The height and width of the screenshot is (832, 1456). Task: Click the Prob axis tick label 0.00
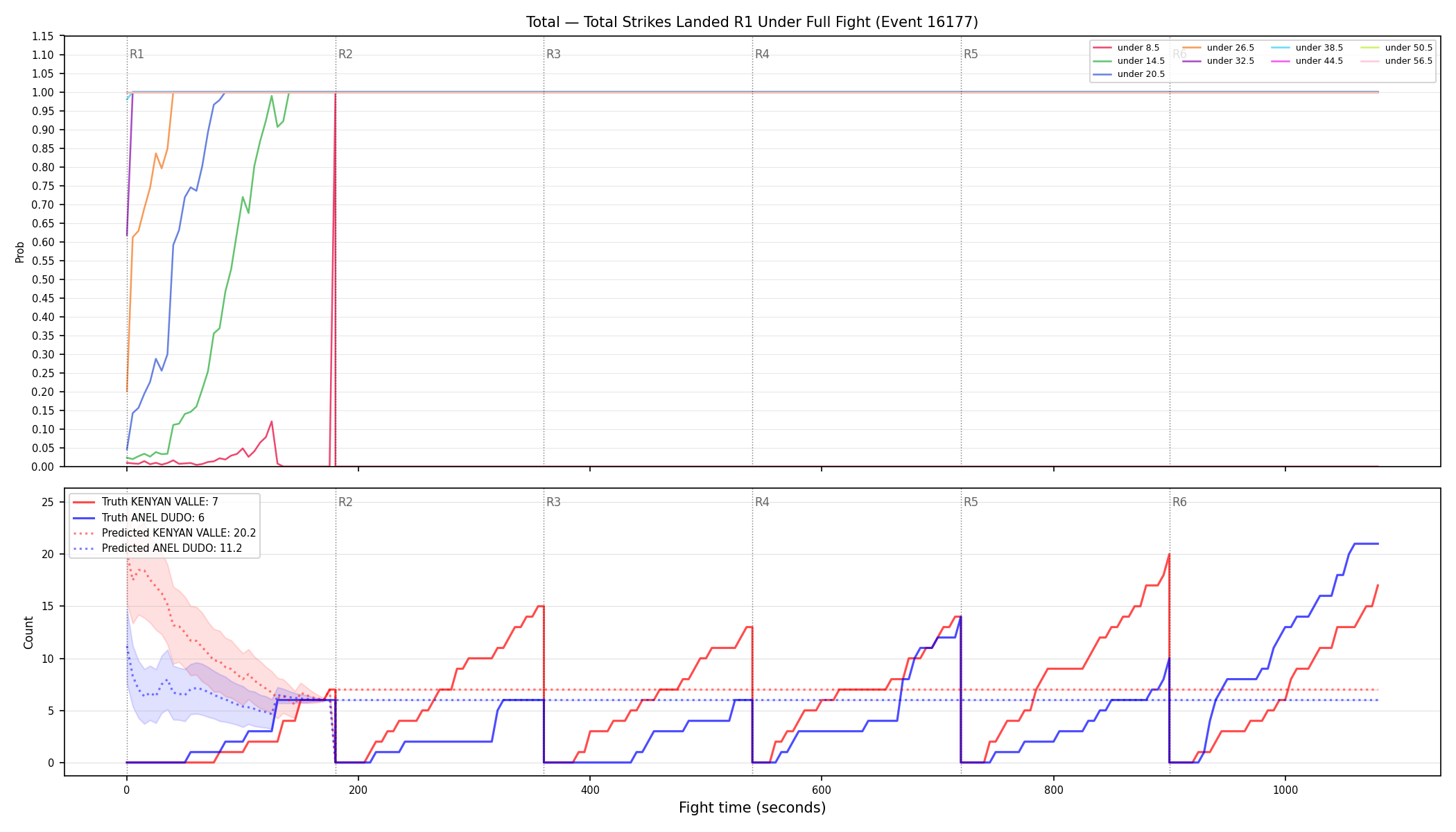[43, 467]
